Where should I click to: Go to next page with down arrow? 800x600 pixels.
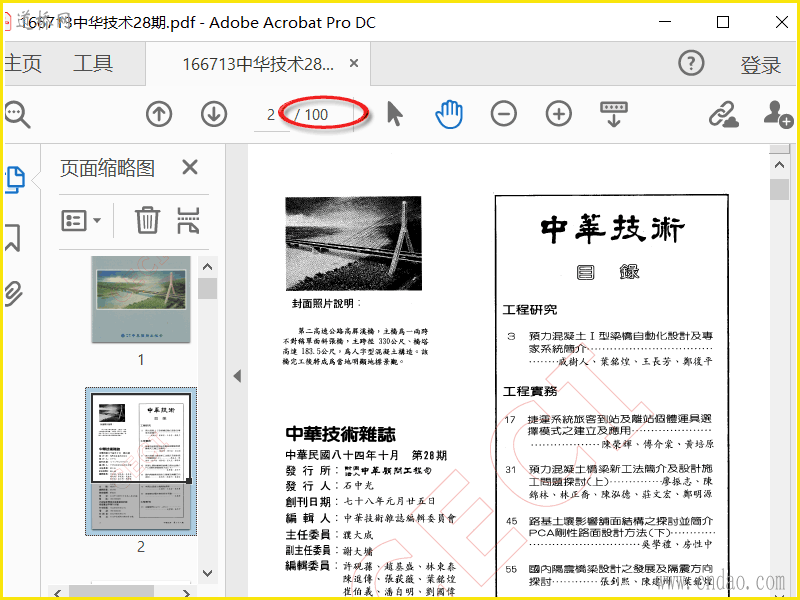pos(214,114)
